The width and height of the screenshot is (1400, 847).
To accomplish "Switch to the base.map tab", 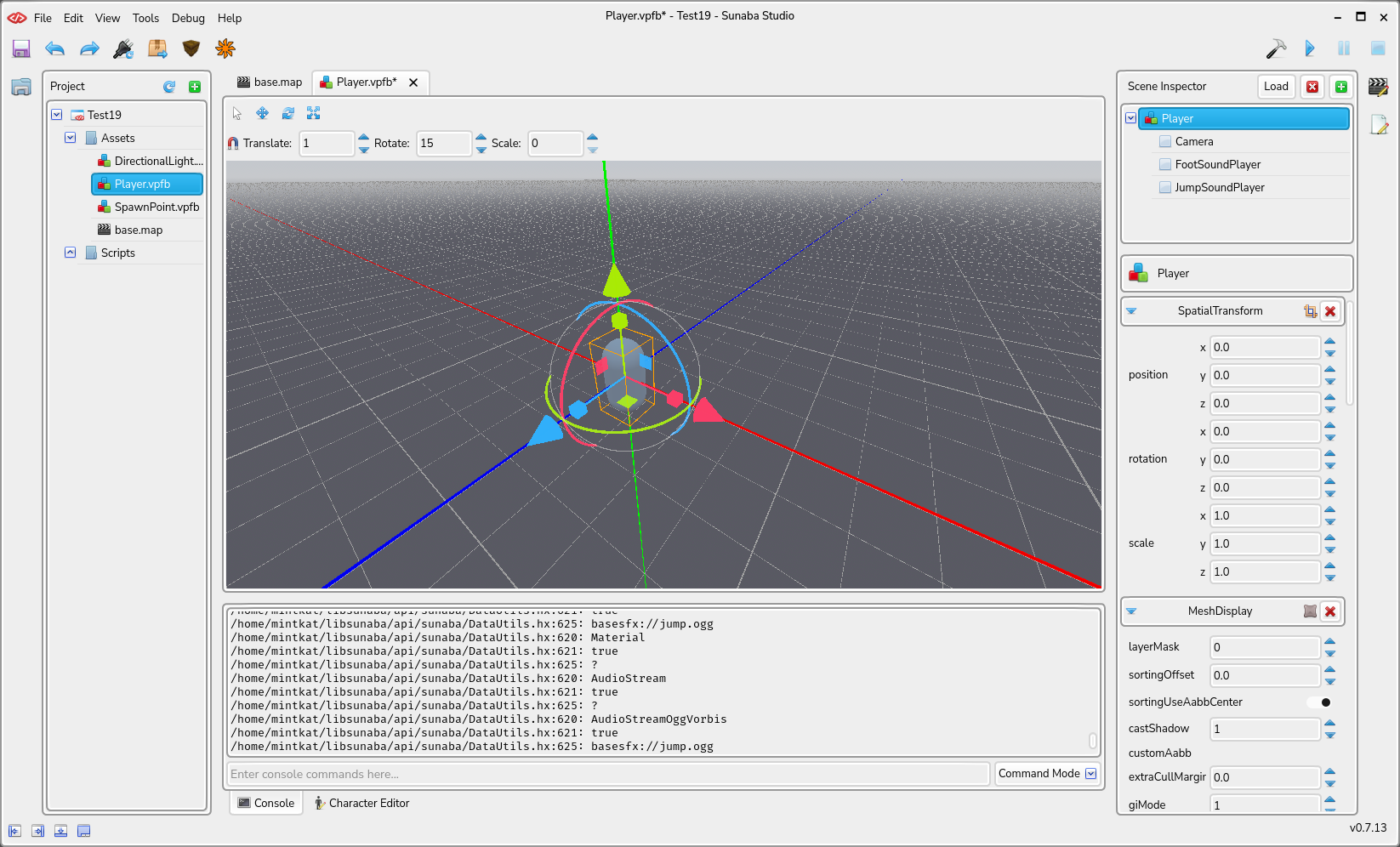I will [x=270, y=82].
